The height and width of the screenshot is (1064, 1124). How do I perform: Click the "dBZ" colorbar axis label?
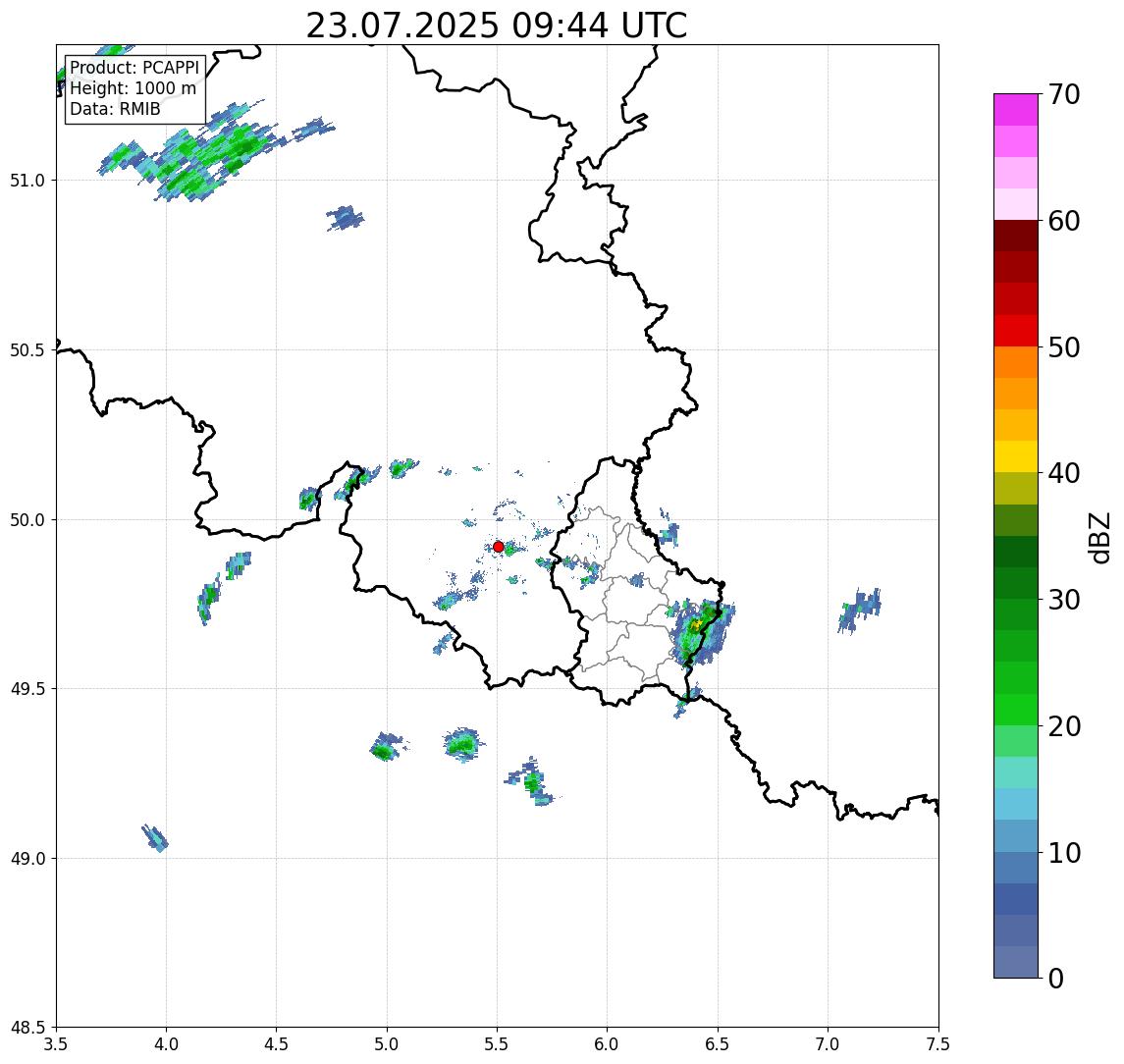point(1098,538)
